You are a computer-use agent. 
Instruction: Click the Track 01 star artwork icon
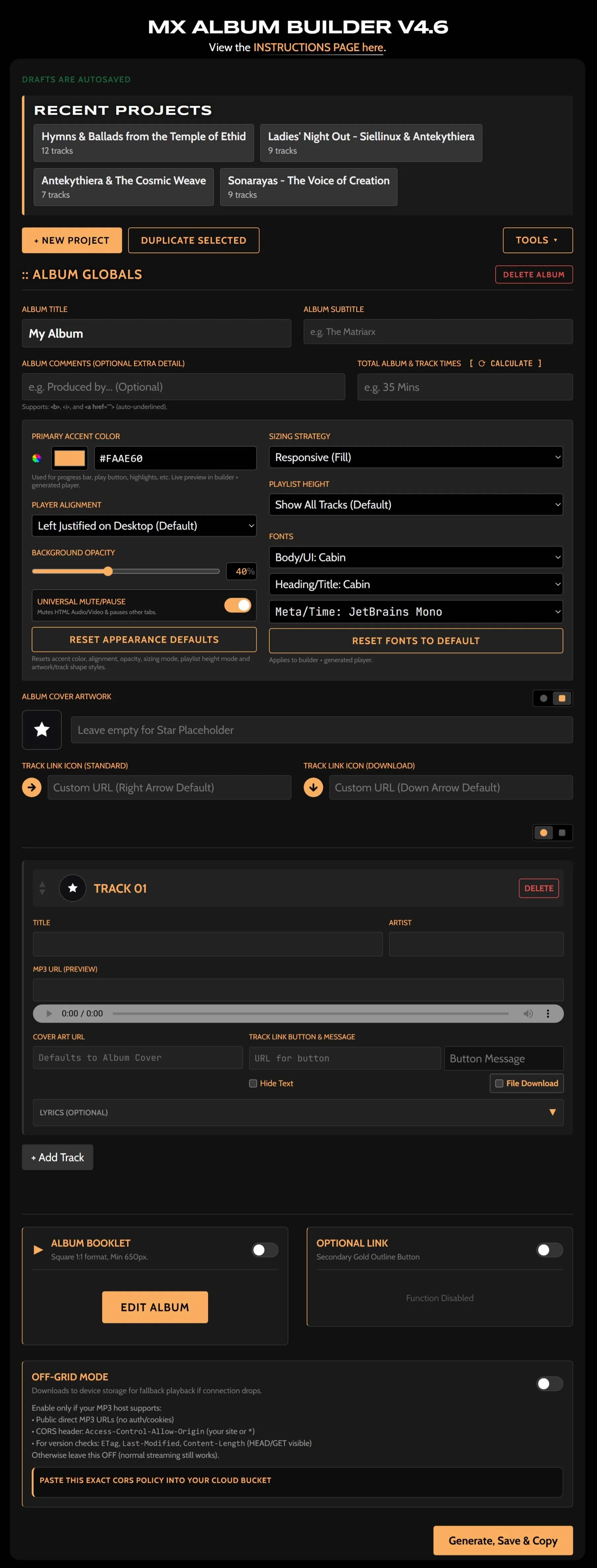click(x=72, y=888)
